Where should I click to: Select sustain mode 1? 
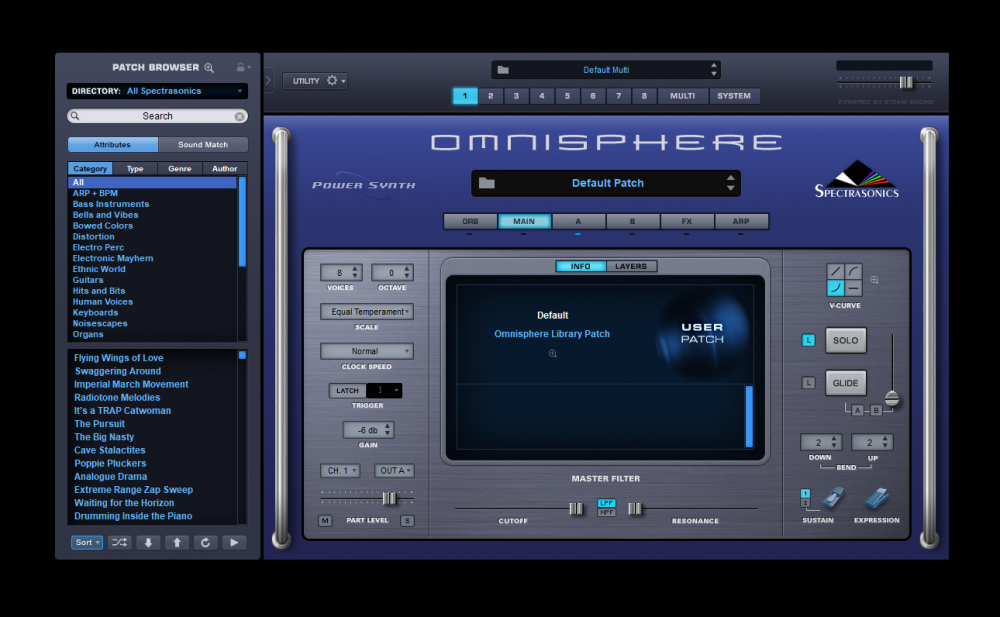(805, 493)
